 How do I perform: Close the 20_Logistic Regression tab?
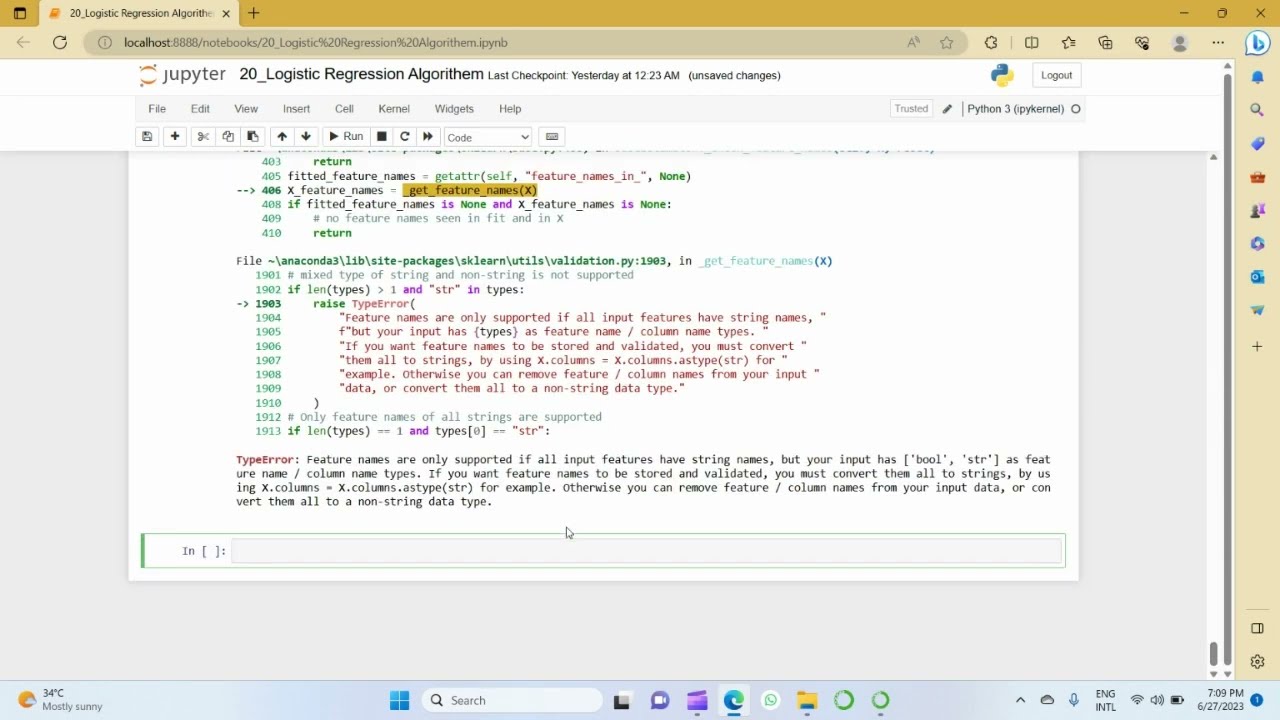pos(226,13)
